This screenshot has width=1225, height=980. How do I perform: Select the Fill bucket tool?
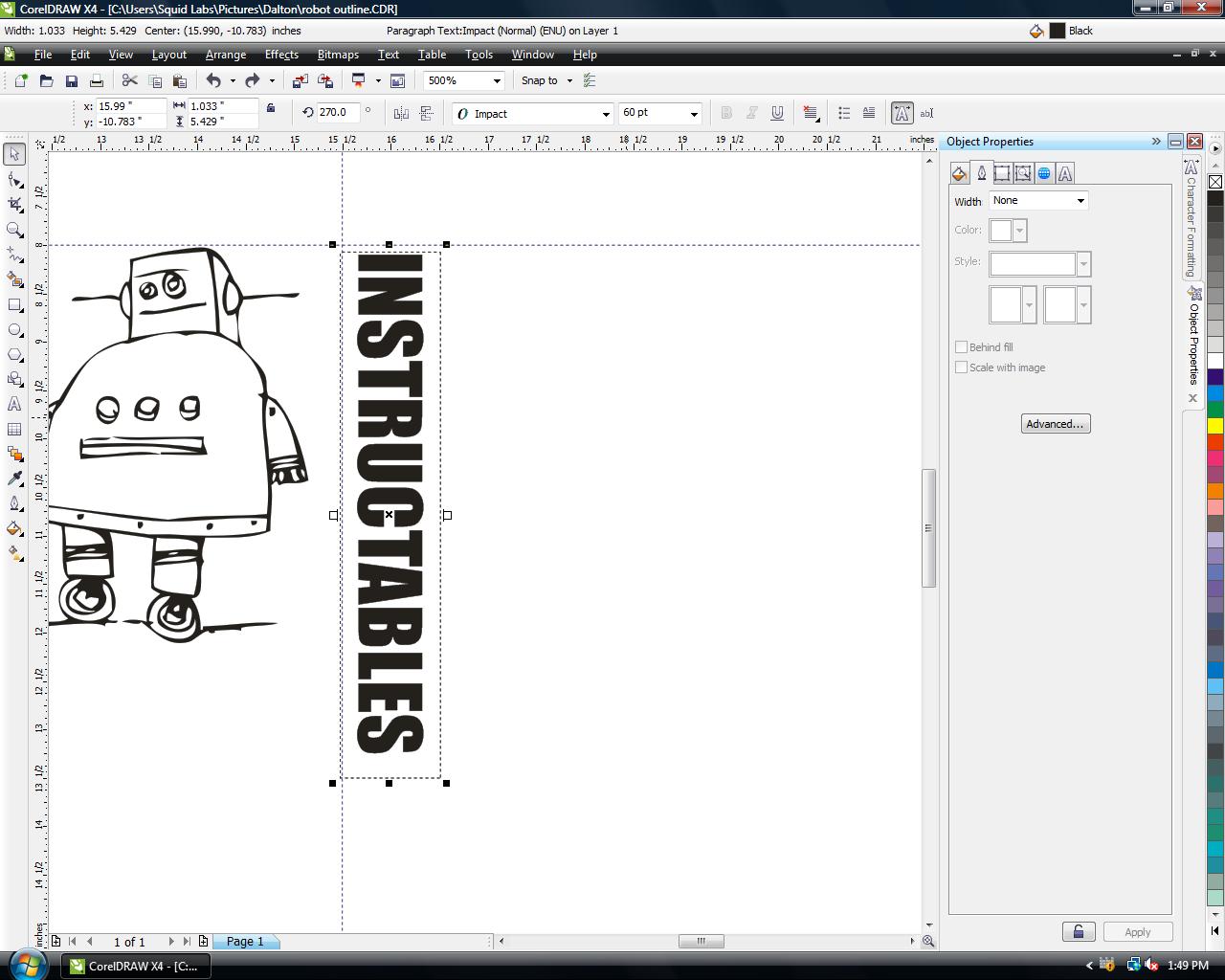pos(14,528)
